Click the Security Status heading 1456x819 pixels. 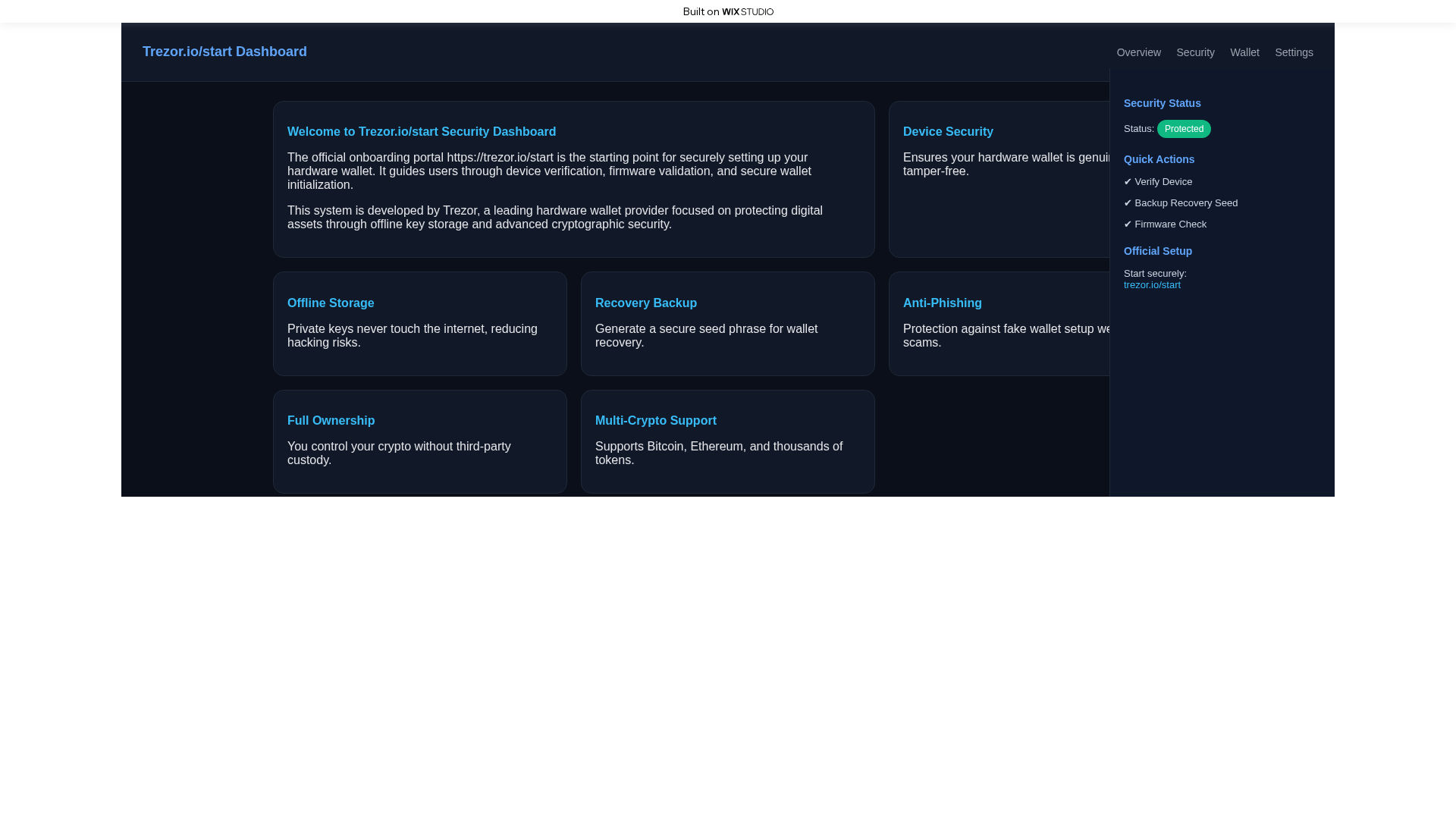click(1162, 103)
